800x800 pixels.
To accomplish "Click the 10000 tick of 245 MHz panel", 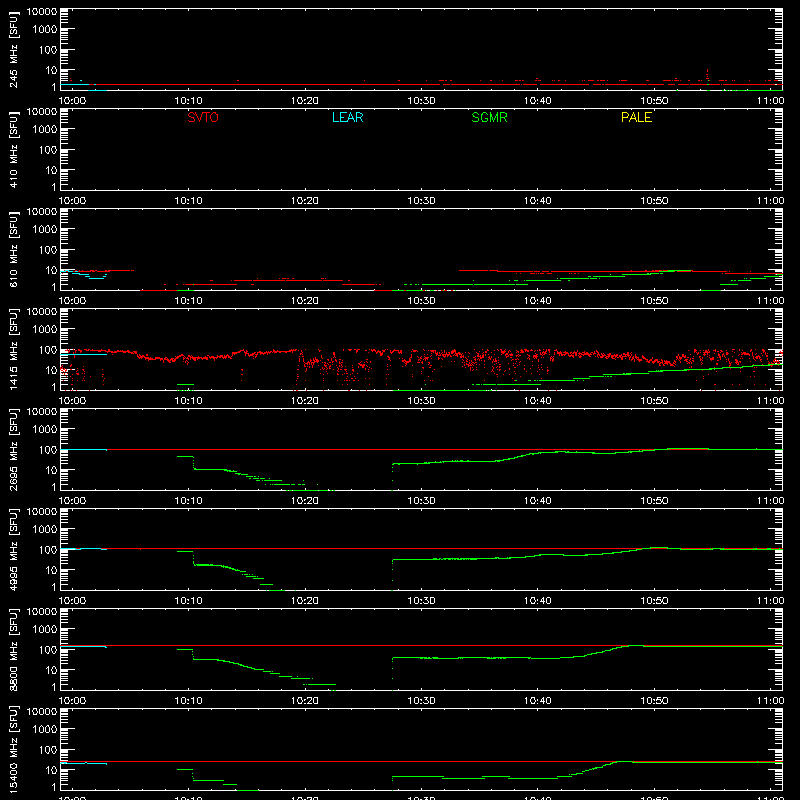I will click(x=42, y=12).
